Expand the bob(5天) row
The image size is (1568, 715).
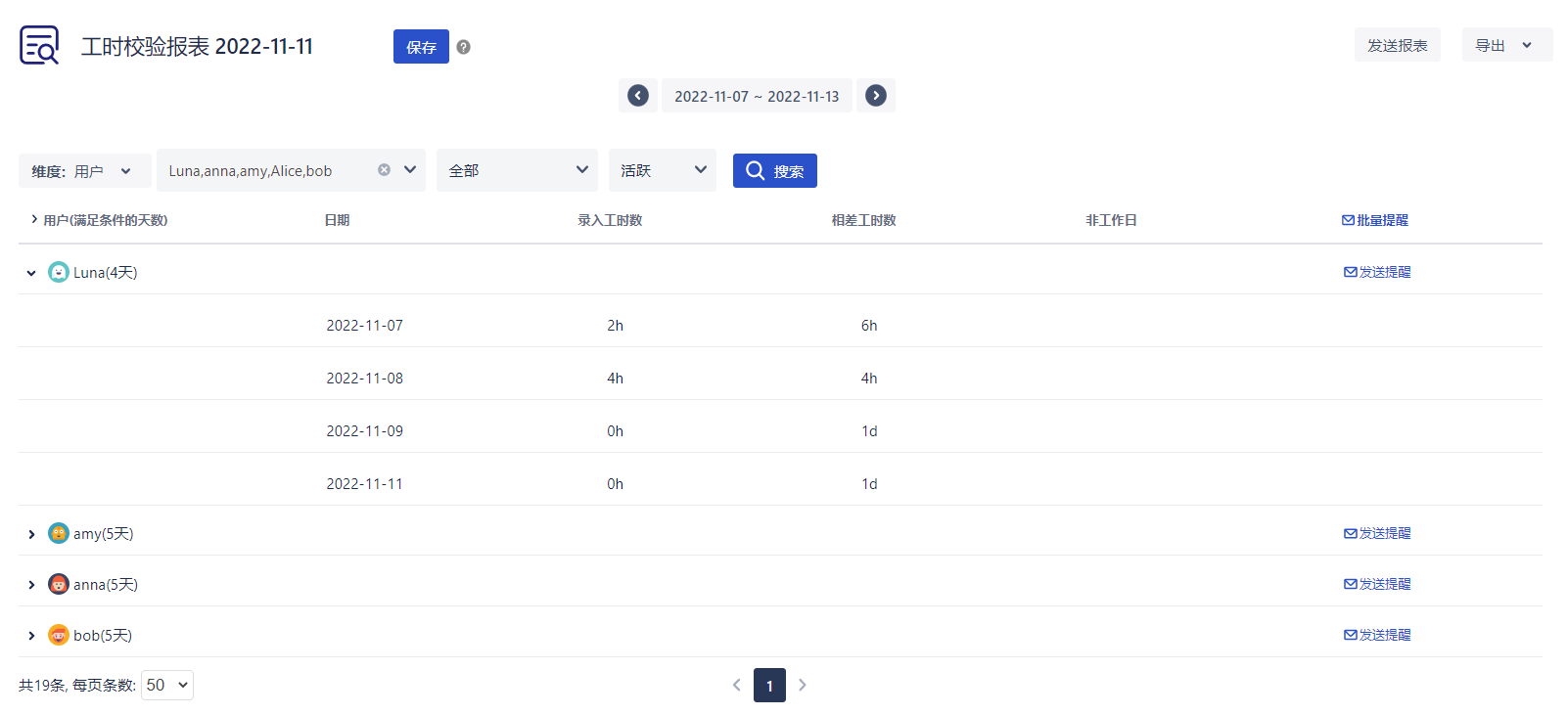point(31,636)
